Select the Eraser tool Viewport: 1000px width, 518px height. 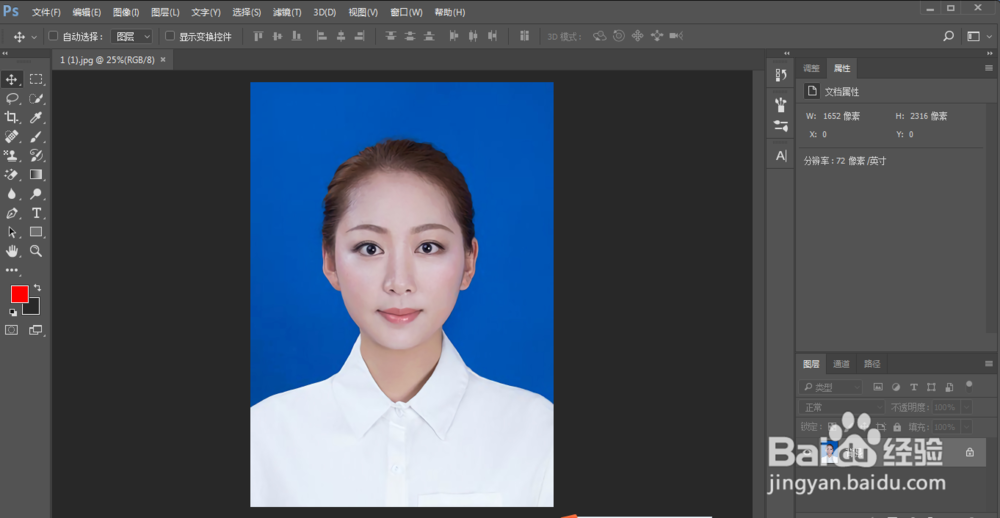pyautogui.click(x=11, y=174)
